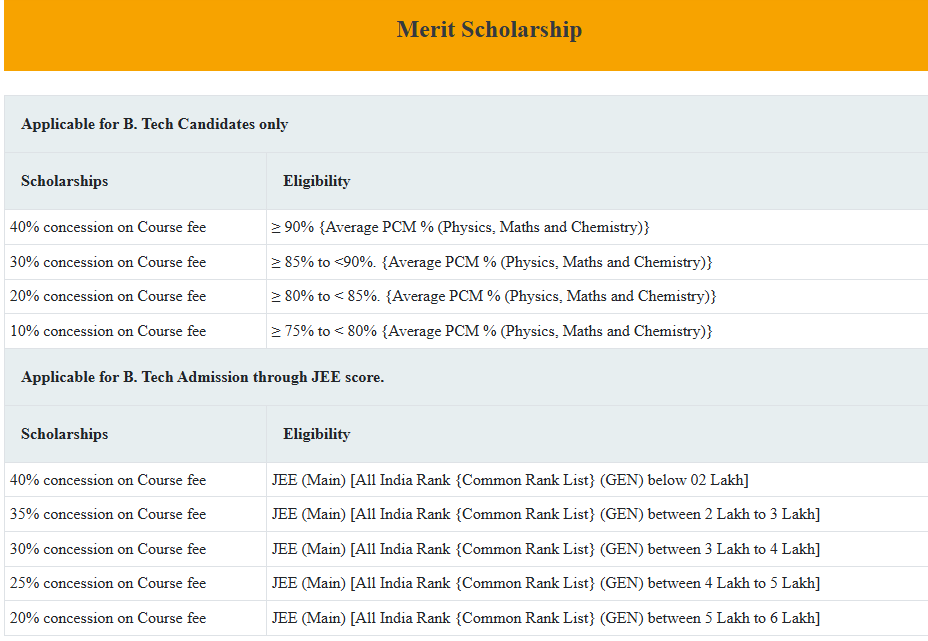928x641 pixels.
Task: Click the ≥ 80% to < 85% eligibility text
Action: [494, 296]
